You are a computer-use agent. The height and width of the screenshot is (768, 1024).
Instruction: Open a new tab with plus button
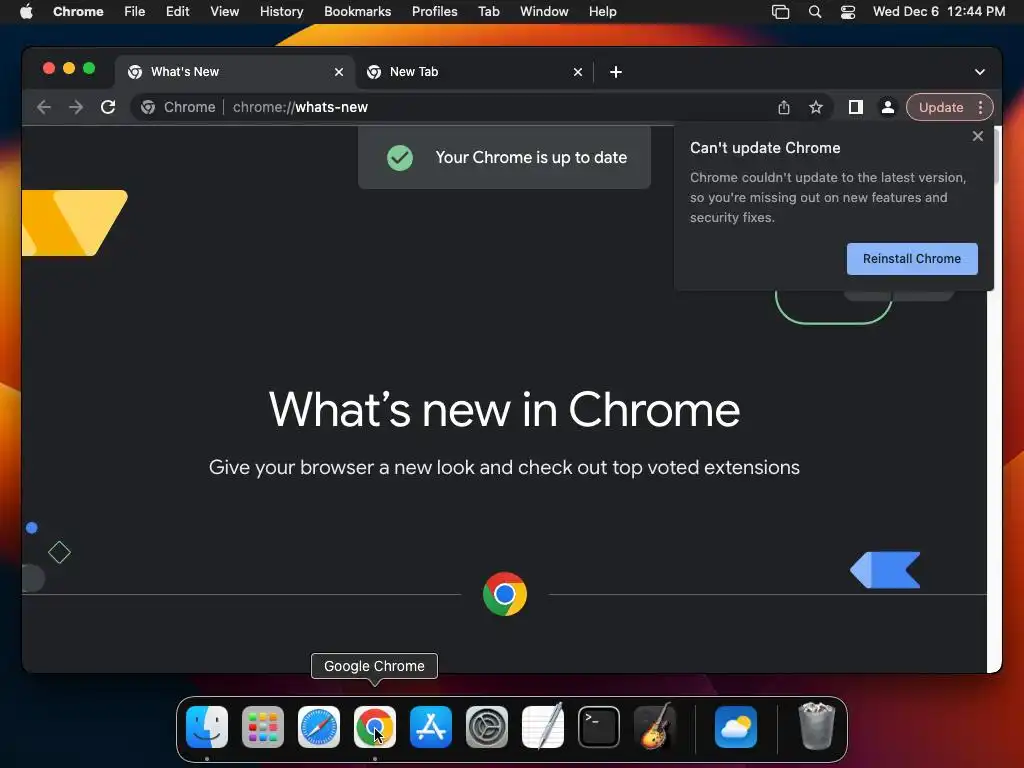616,72
